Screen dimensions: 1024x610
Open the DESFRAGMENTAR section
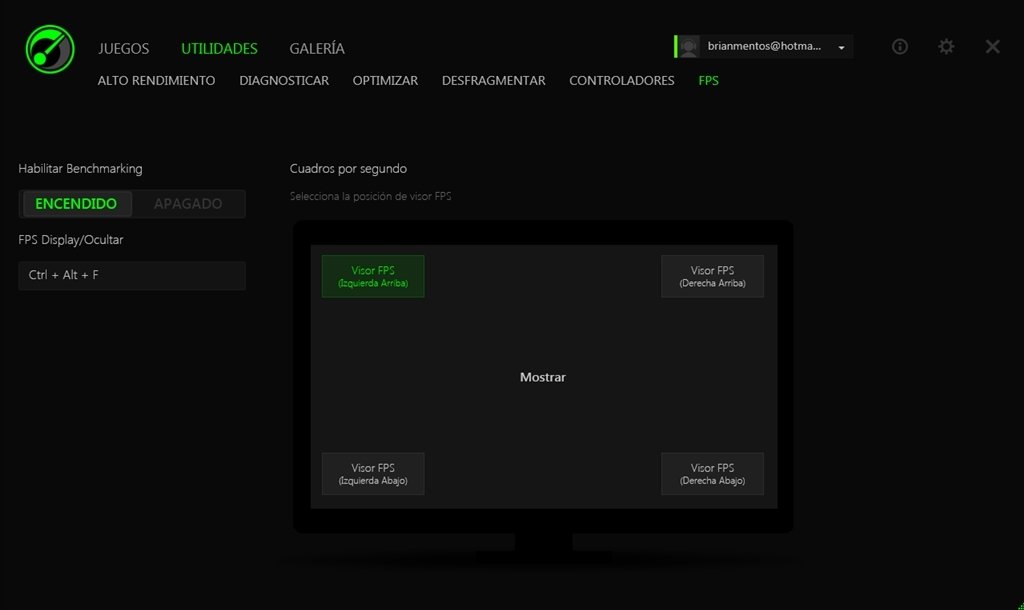click(494, 80)
